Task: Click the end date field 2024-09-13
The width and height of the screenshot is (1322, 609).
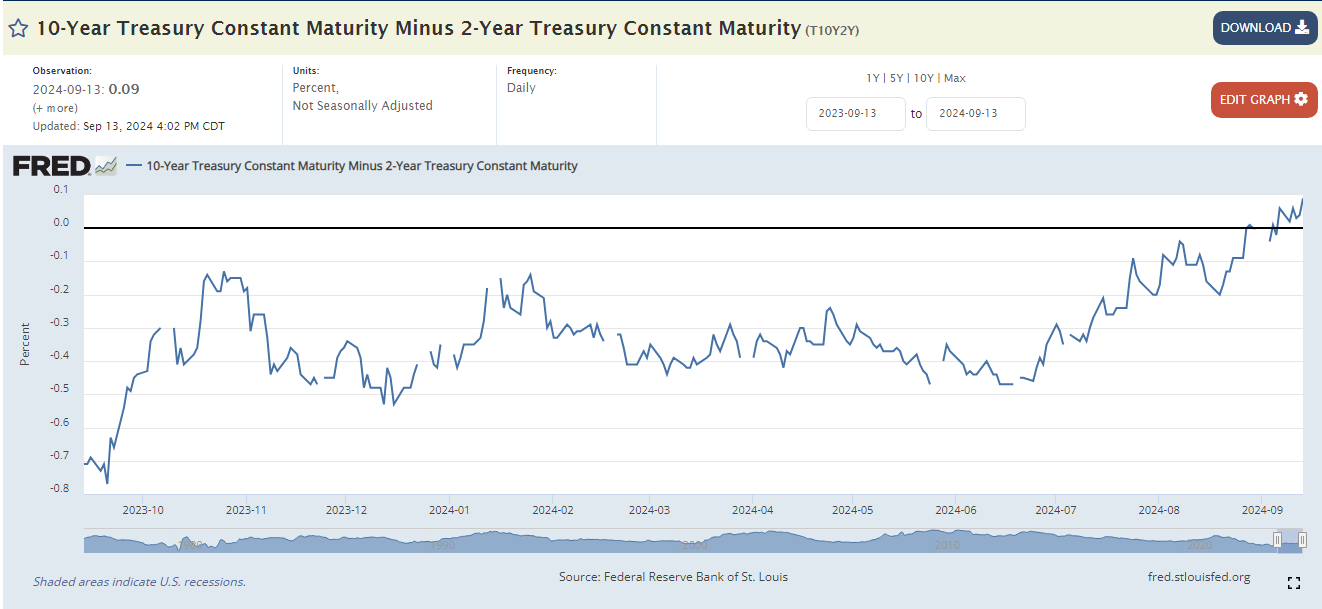Action: click(975, 113)
